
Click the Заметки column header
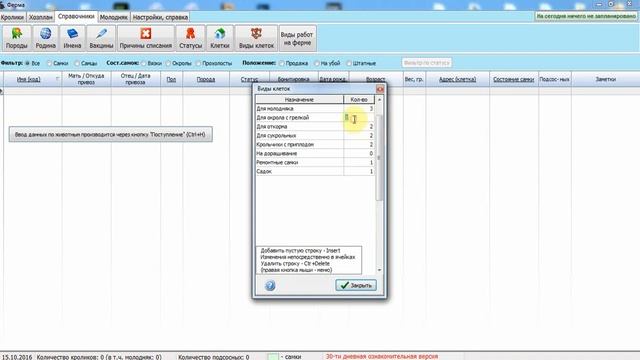[x=605, y=79]
